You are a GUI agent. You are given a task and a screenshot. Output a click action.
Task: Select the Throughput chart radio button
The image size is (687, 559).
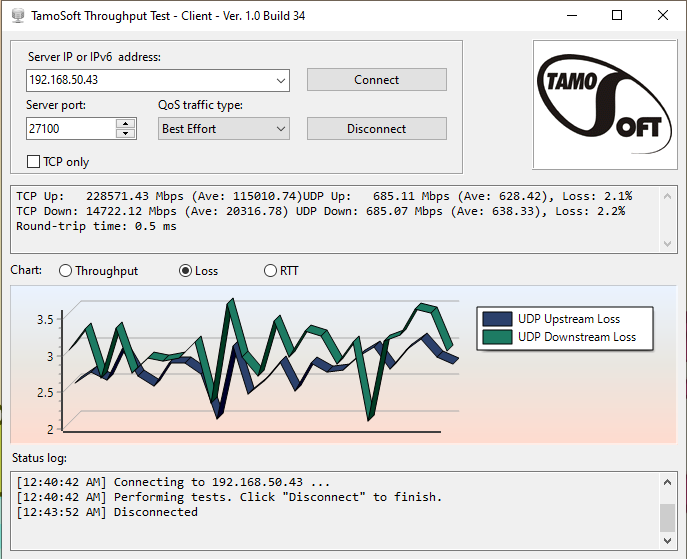[66, 271]
